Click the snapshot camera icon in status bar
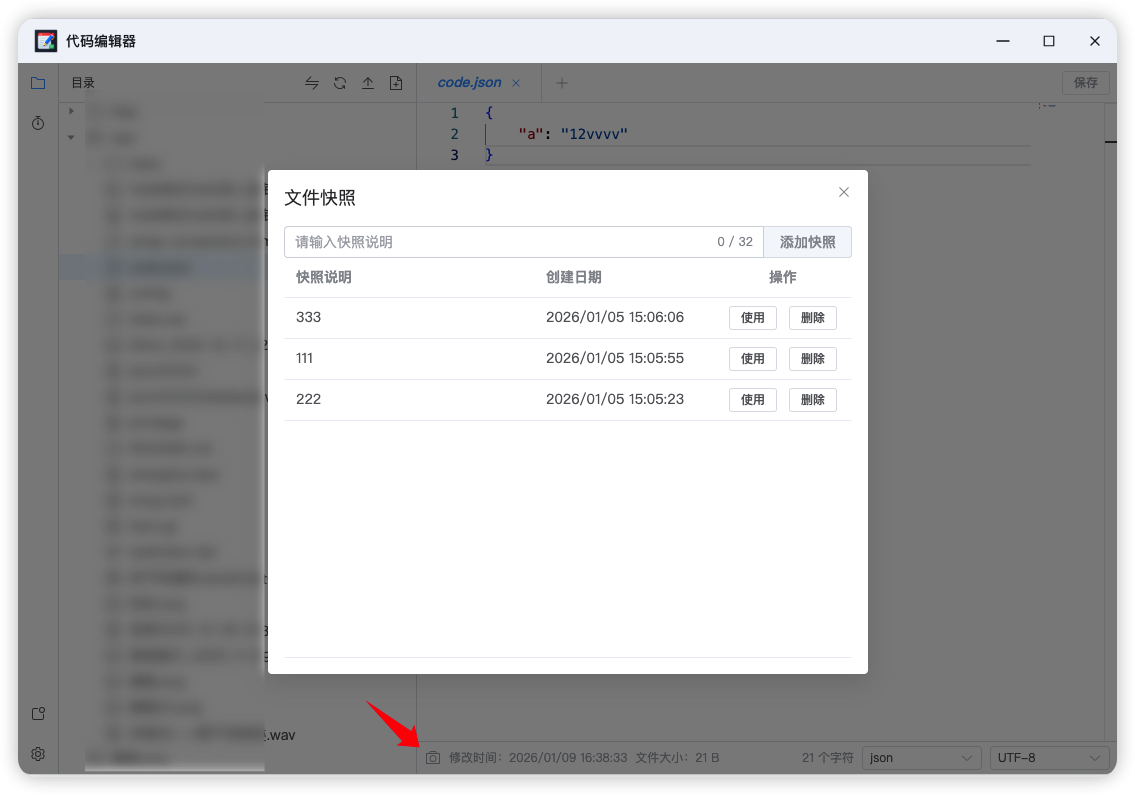 [x=433, y=757]
